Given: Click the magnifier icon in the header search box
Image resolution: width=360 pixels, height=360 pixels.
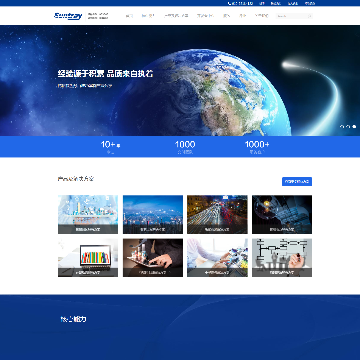Looking at the screenshot, I should pyautogui.click(x=309, y=16).
